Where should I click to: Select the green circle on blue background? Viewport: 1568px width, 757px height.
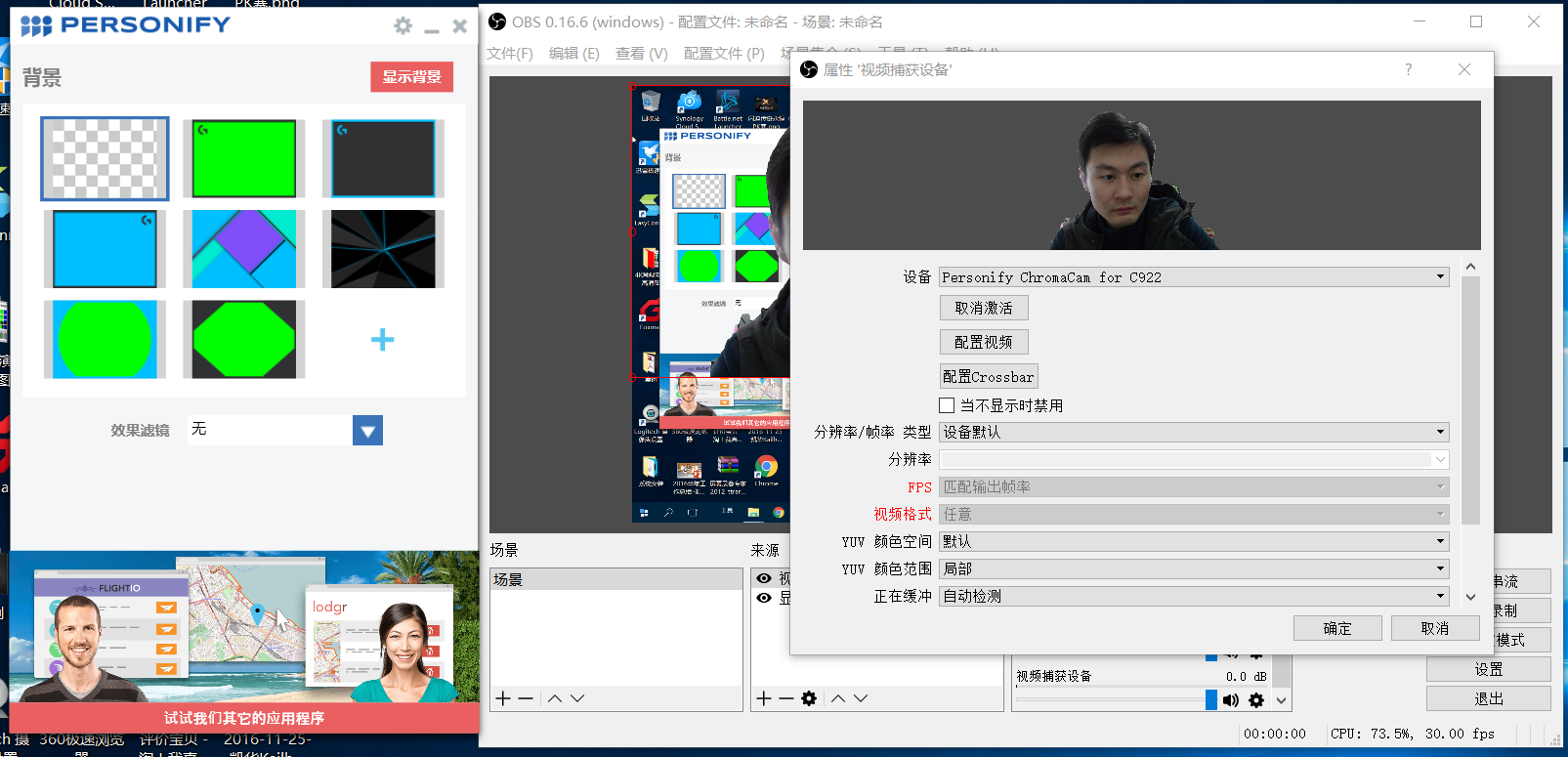click(105, 339)
